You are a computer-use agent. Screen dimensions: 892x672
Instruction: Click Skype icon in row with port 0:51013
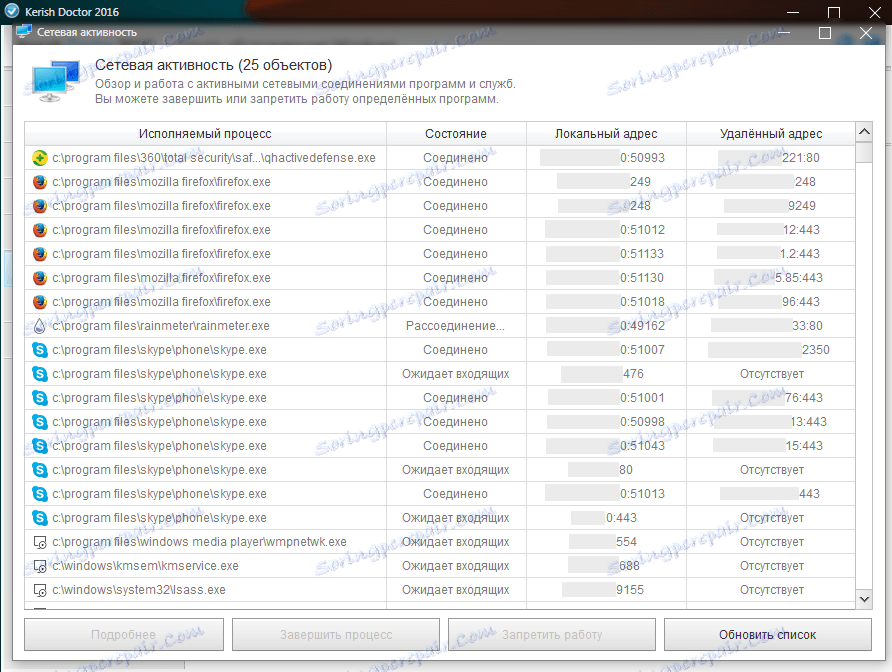40,494
